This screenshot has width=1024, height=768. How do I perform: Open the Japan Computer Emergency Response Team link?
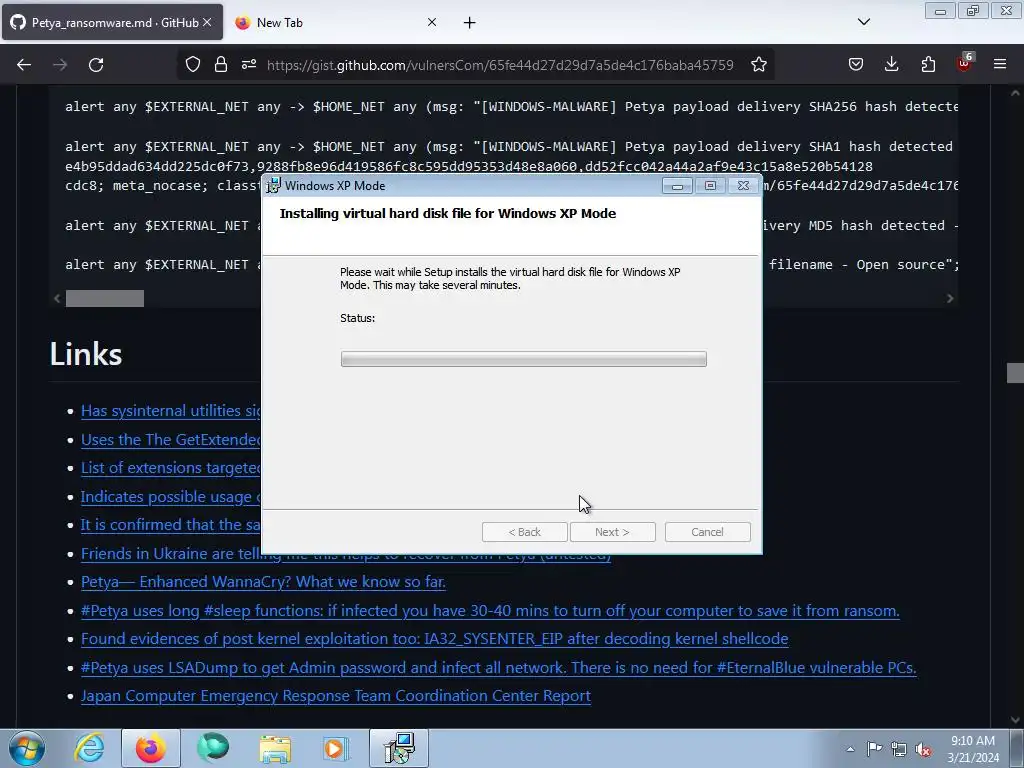coord(336,696)
